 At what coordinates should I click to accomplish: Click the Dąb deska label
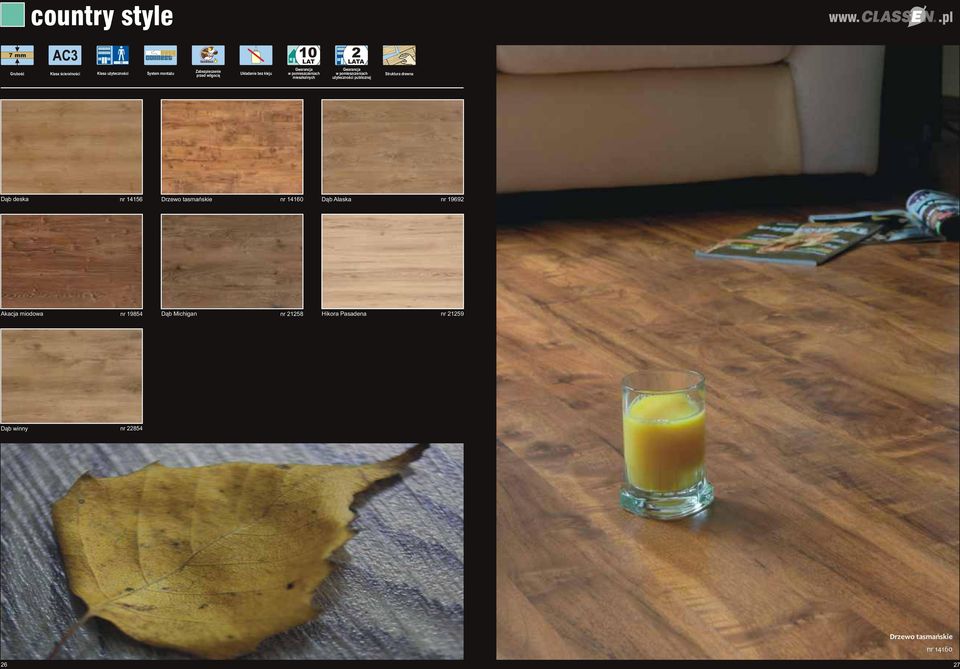click(x=15, y=200)
